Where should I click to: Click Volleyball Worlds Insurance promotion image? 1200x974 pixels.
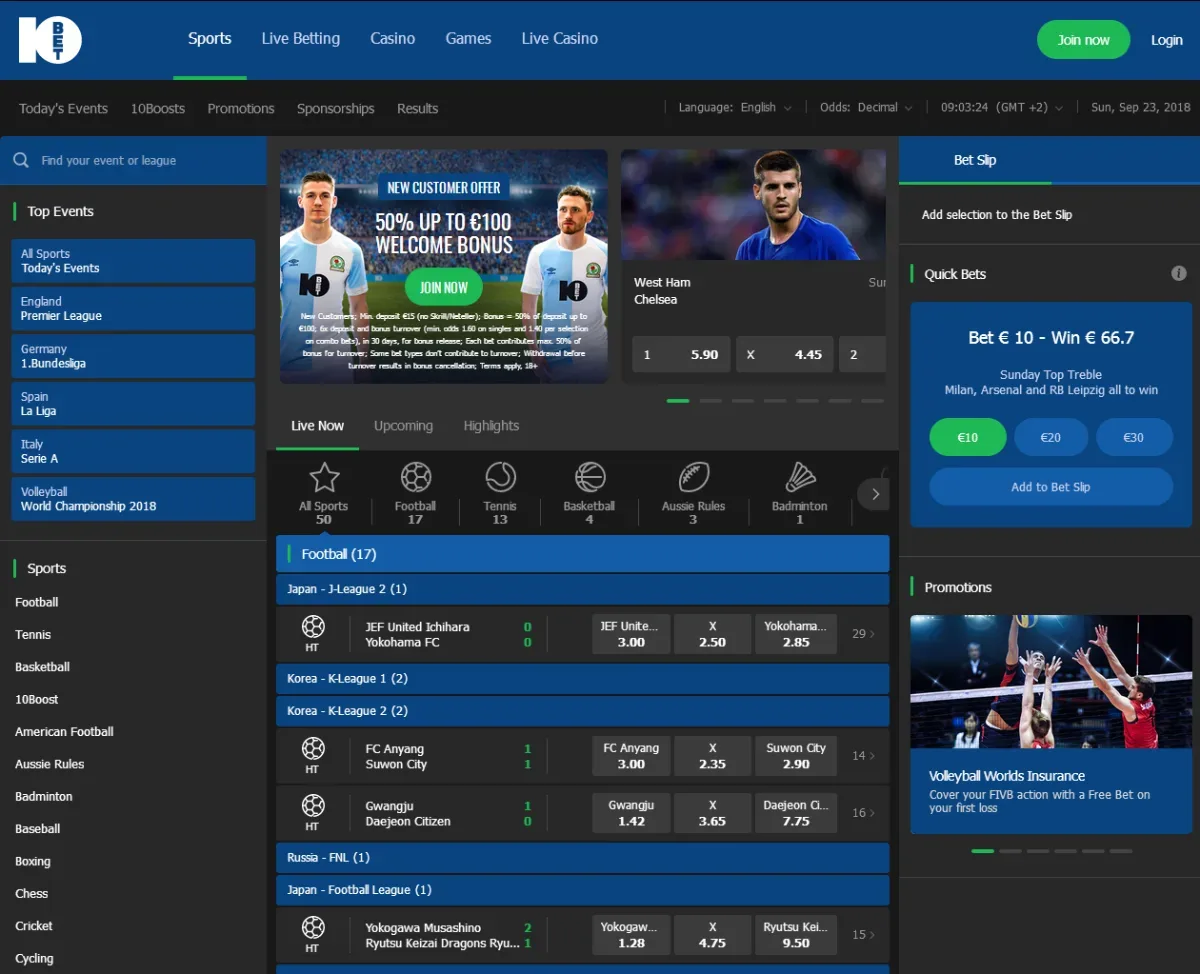coord(1051,682)
